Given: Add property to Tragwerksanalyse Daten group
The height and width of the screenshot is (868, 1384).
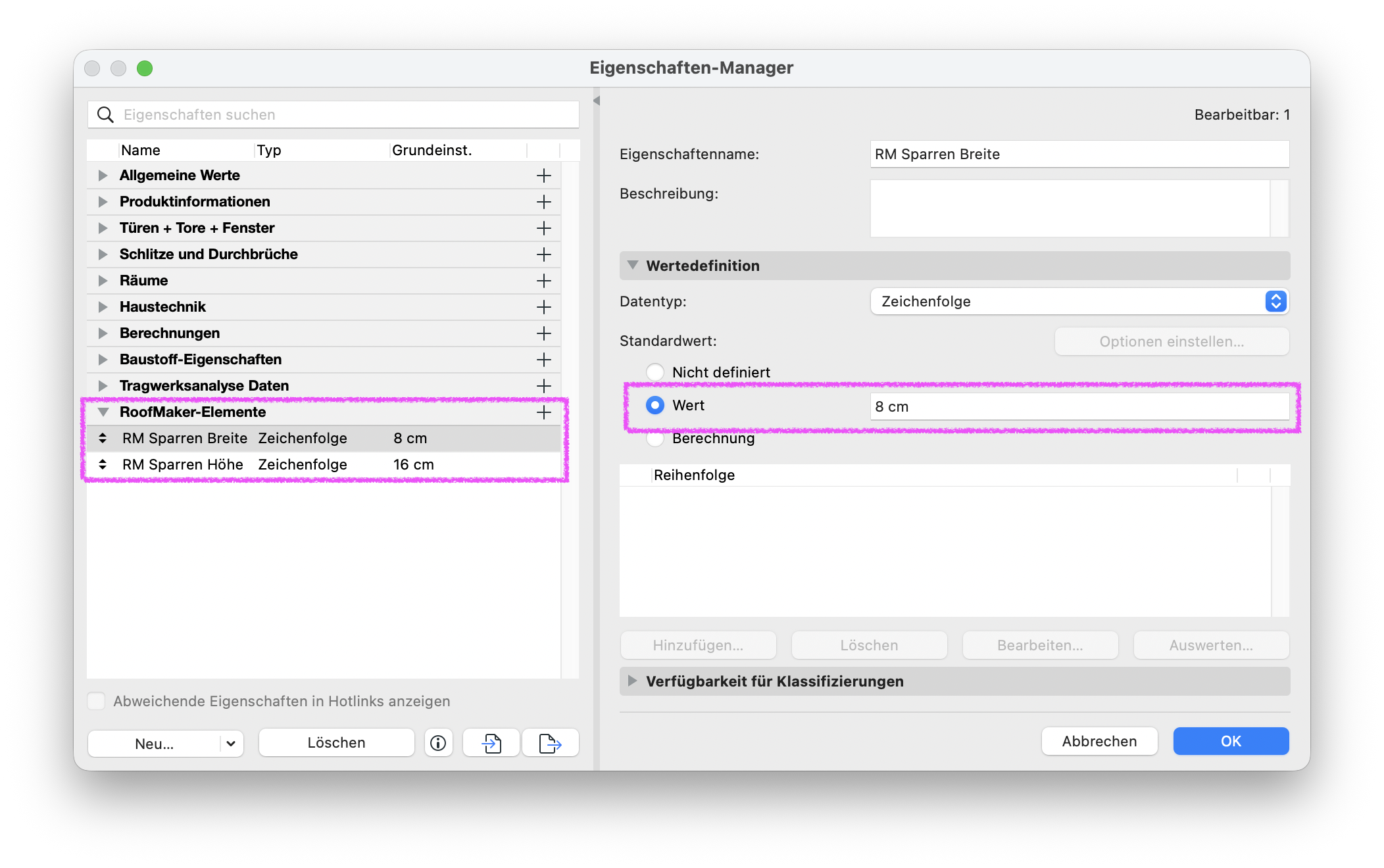Looking at the screenshot, I should point(543,386).
